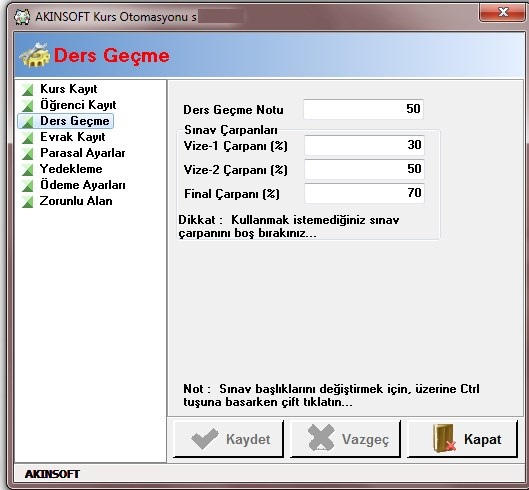The image size is (529, 490).
Task: Focus the Vize-1 Çarpanı input
Action: tap(364, 145)
